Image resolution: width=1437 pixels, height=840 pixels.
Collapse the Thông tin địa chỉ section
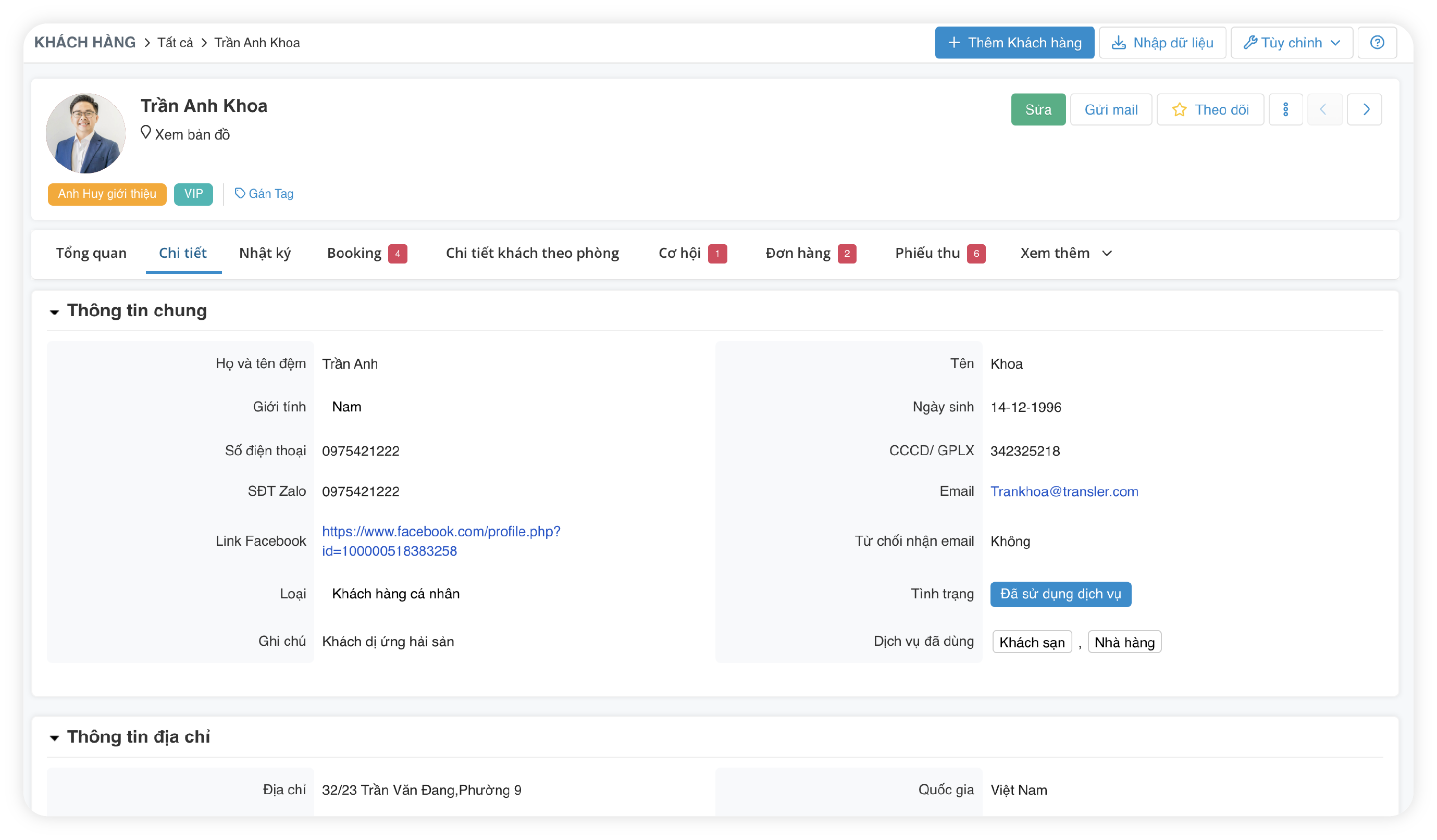click(x=54, y=738)
